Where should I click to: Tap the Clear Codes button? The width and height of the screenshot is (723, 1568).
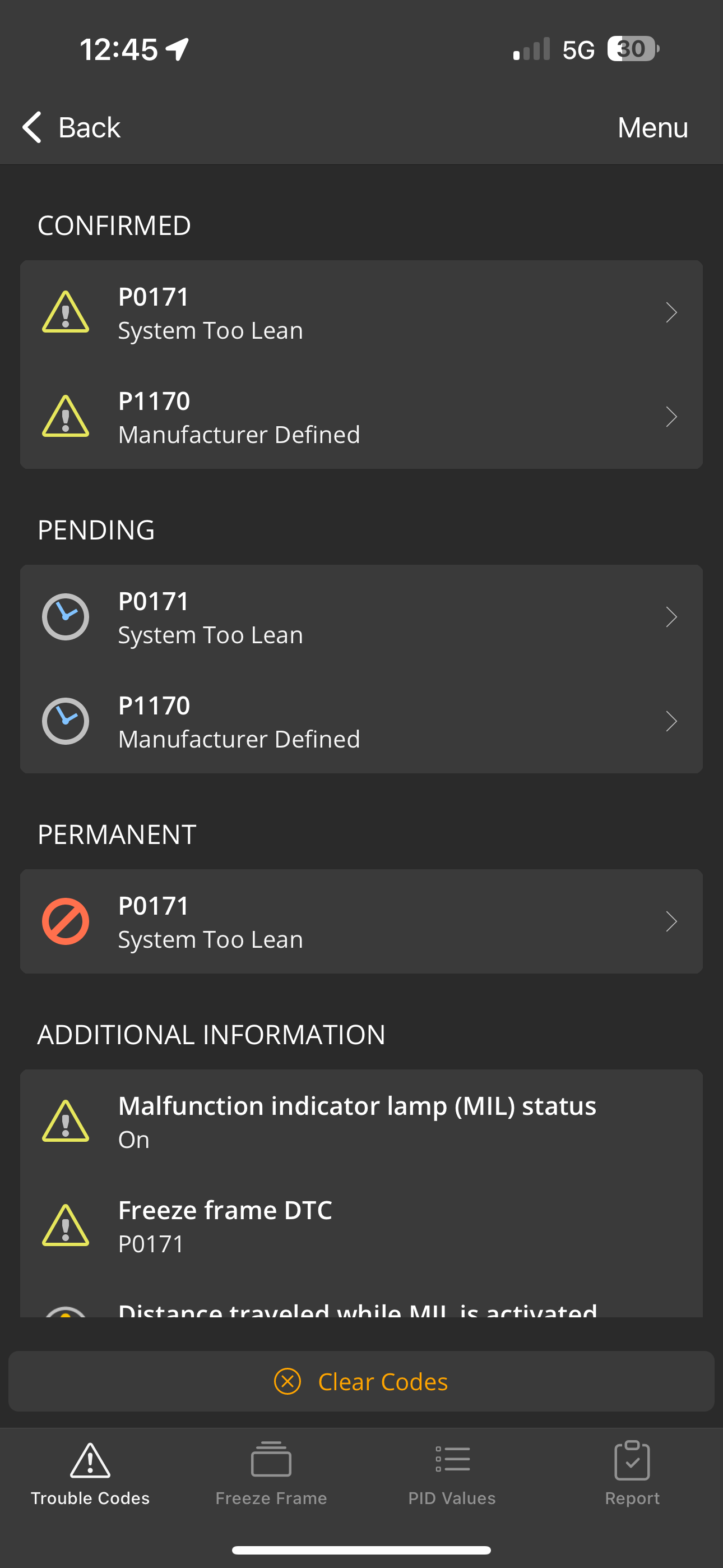(x=361, y=1381)
